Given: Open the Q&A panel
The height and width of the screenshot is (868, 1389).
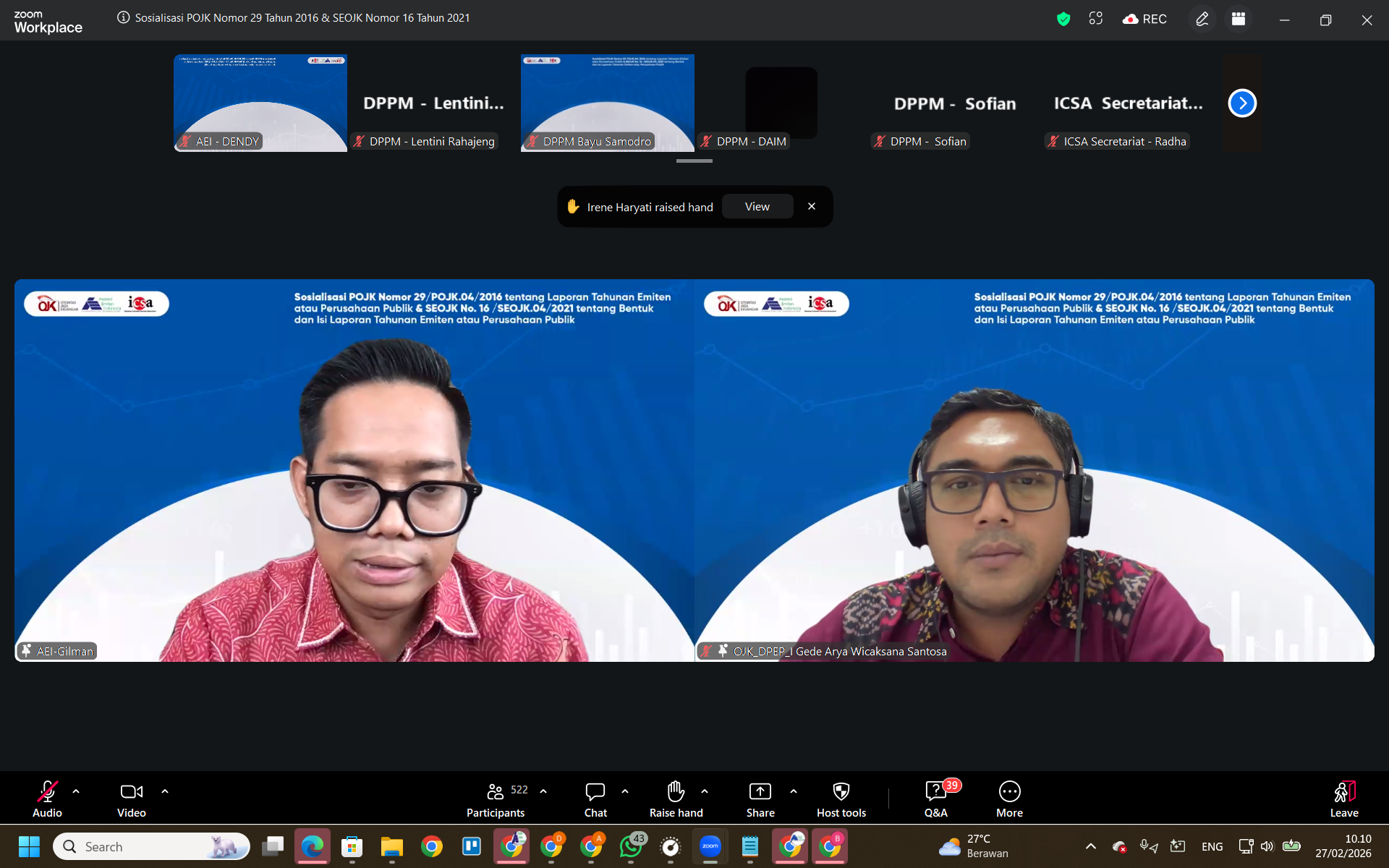Looking at the screenshot, I should pyautogui.click(x=935, y=799).
